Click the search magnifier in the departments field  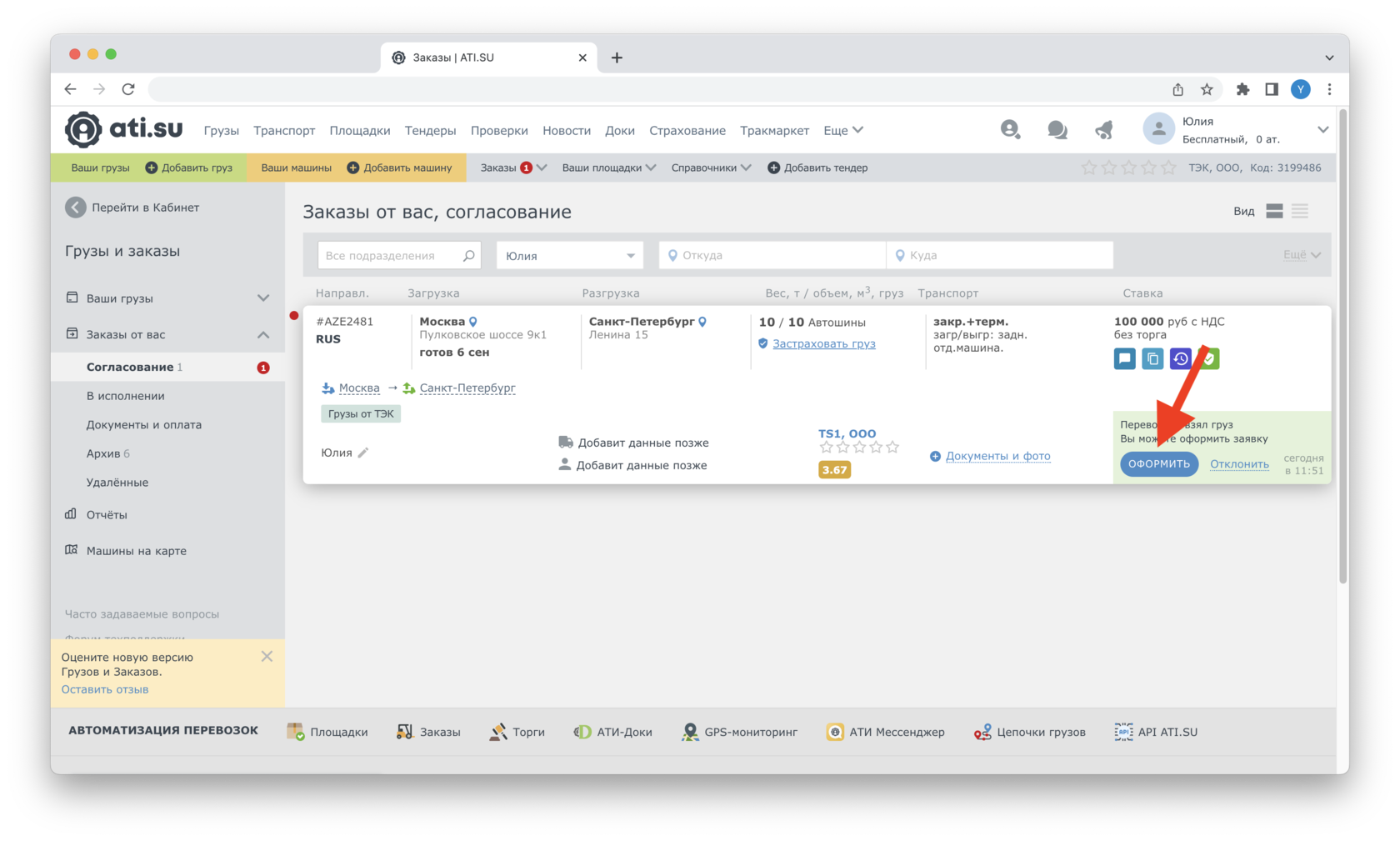tap(469, 255)
